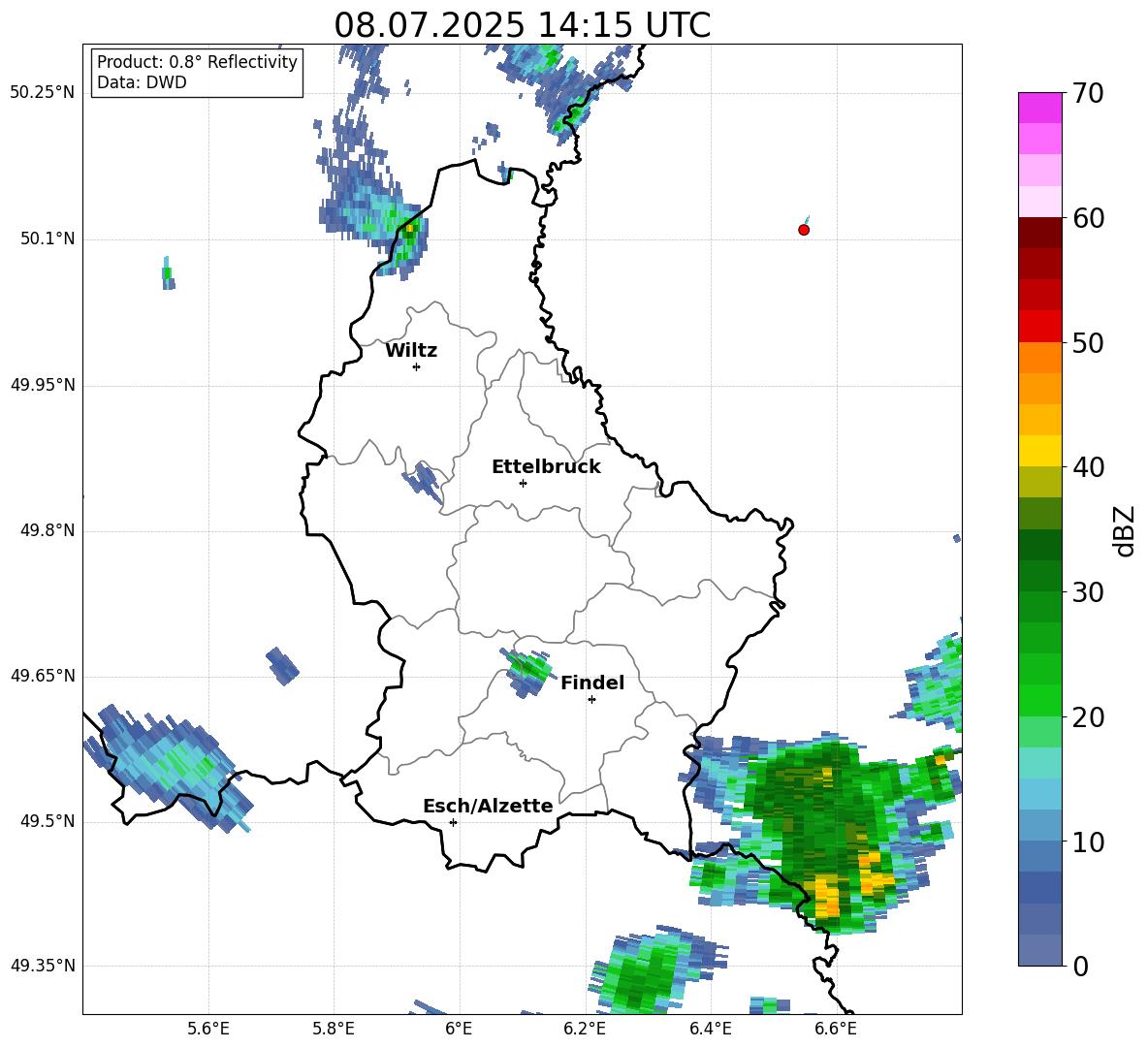Click the Wiltz location cross marker

[416, 366]
